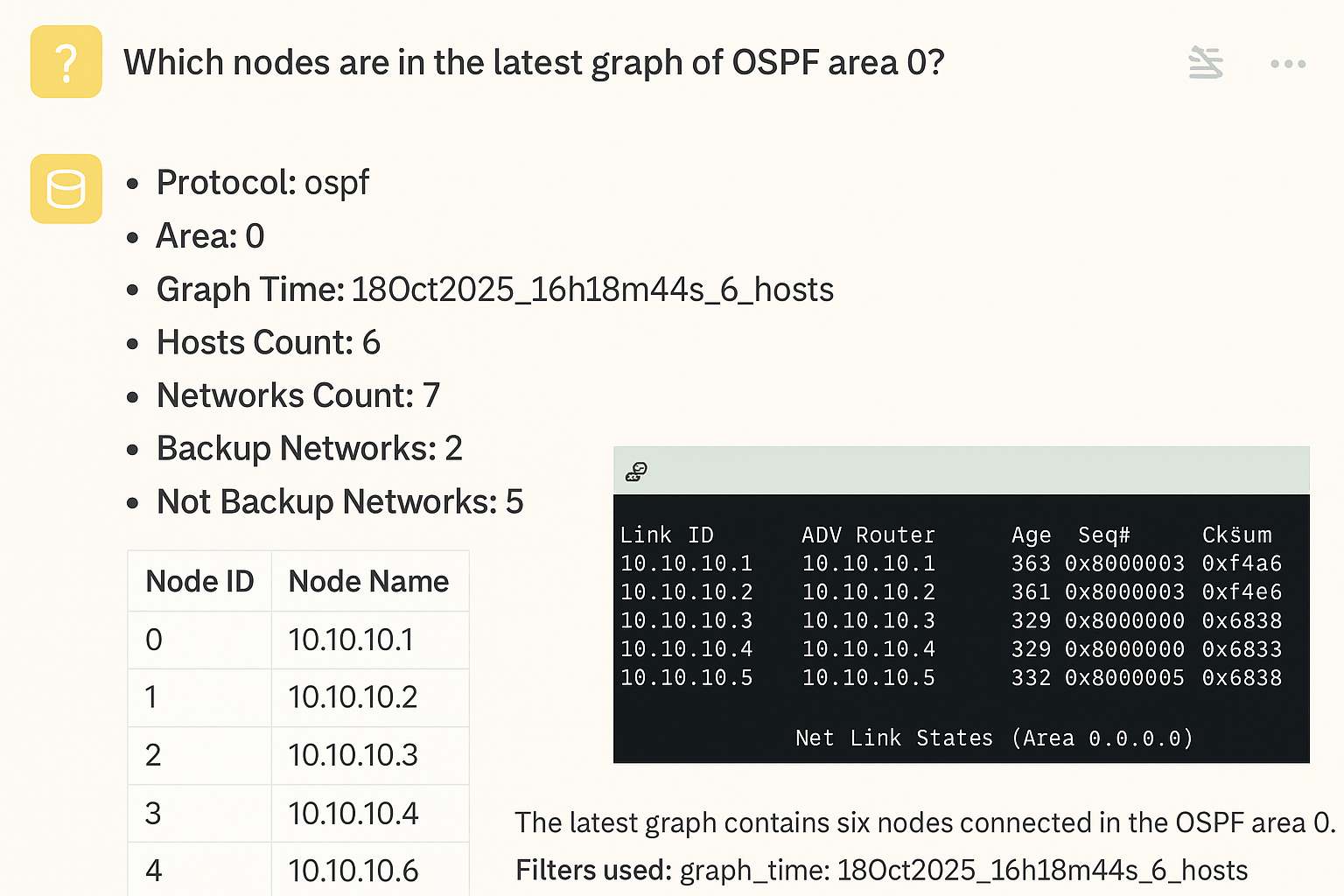
Task: Click the Node Name column header
Action: click(x=368, y=581)
